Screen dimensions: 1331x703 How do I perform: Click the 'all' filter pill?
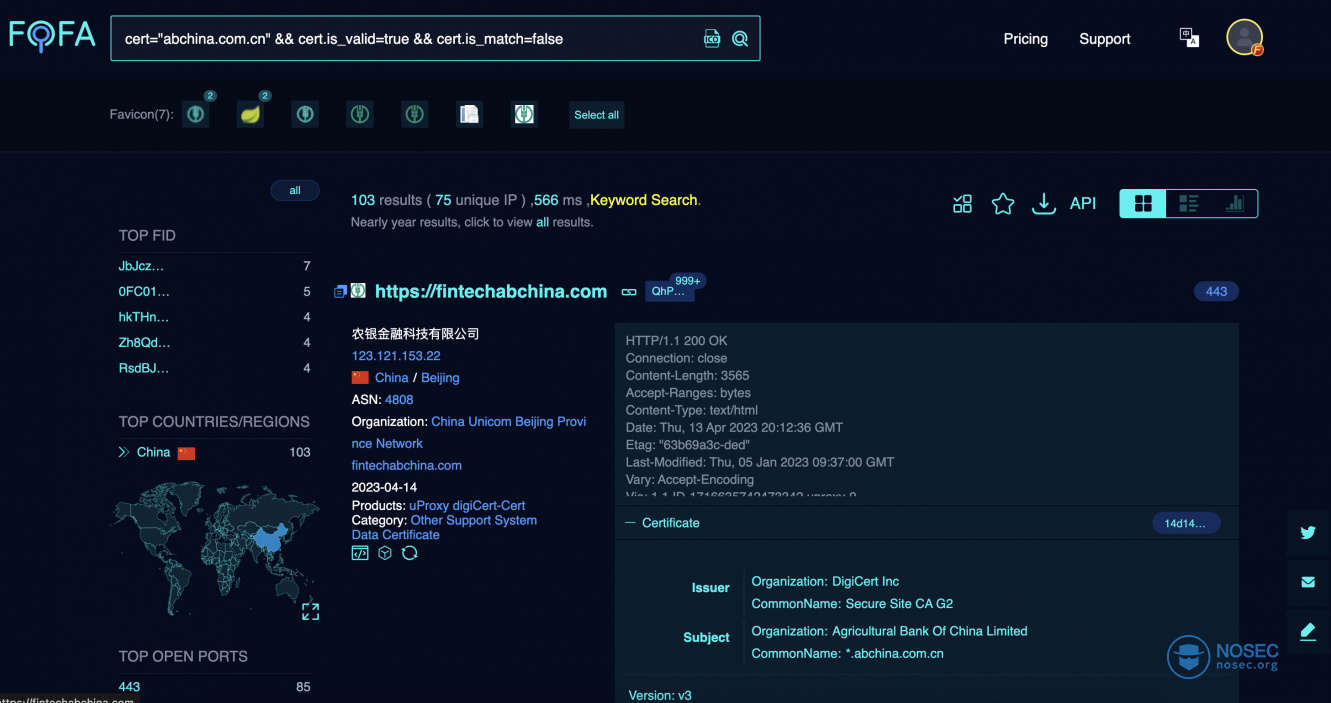click(x=295, y=190)
